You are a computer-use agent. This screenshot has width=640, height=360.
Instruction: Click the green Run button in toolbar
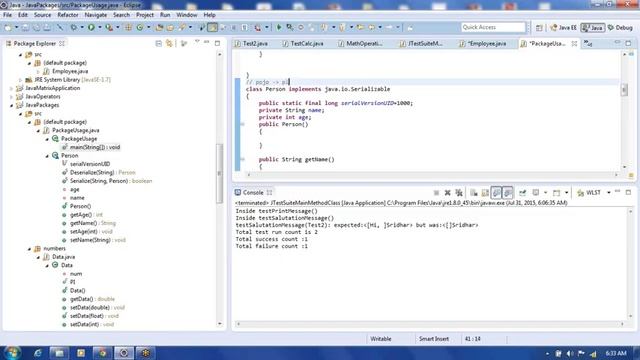(91, 27)
